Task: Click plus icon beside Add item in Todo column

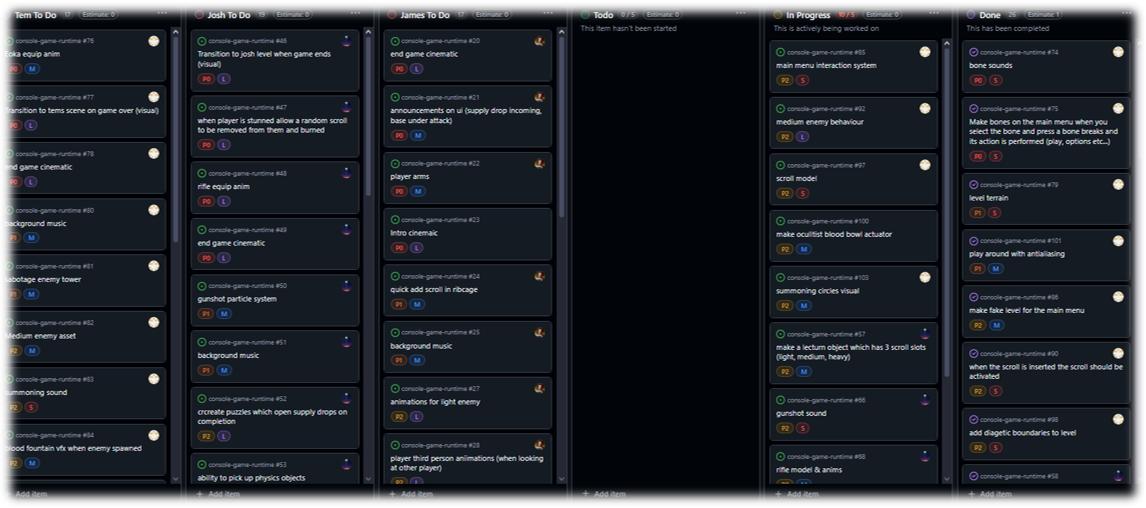Action: click(x=585, y=494)
